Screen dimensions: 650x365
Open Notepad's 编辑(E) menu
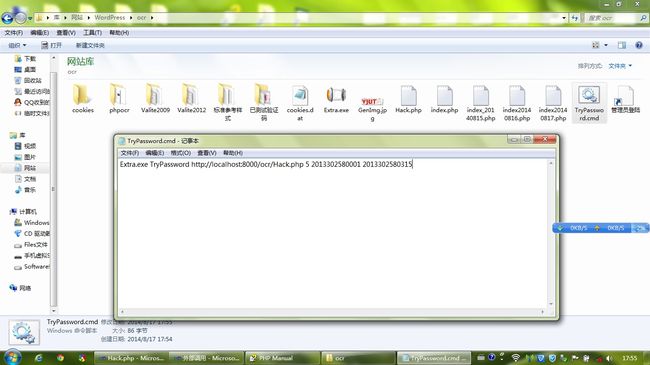tap(155, 153)
